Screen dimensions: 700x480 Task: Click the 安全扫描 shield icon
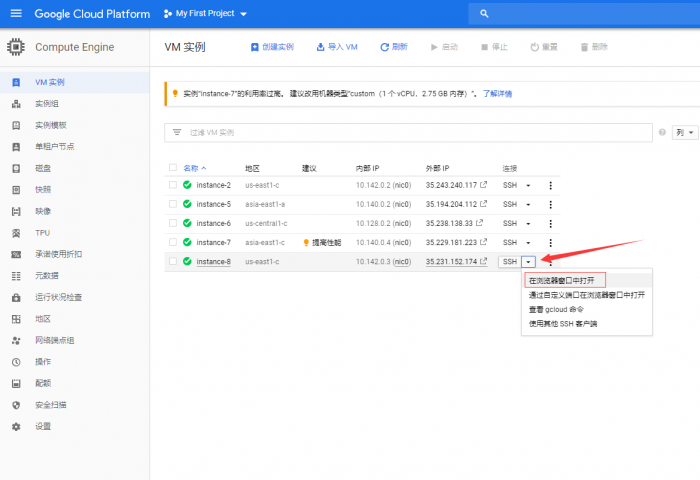16,405
